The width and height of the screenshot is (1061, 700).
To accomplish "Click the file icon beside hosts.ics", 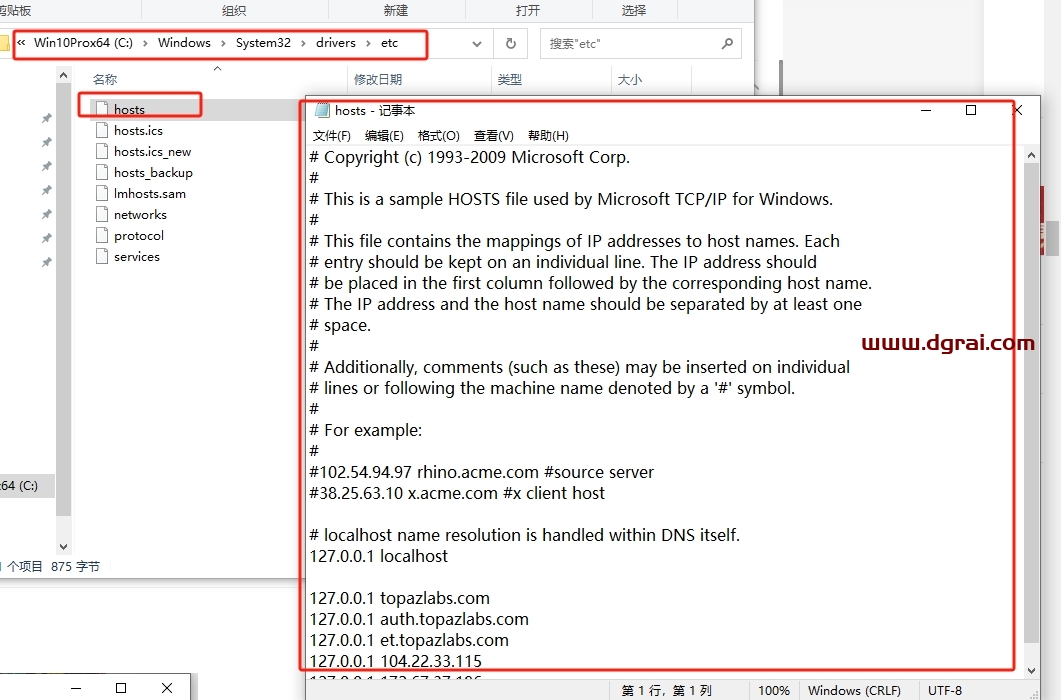I will pyautogui.click(x=102, y=130).
